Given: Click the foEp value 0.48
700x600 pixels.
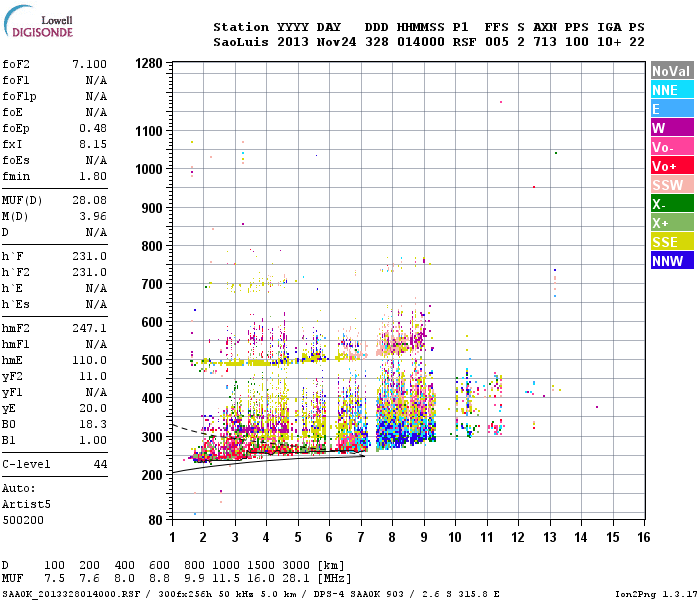Looking at the screenshot, I should (x=93, y=128).
